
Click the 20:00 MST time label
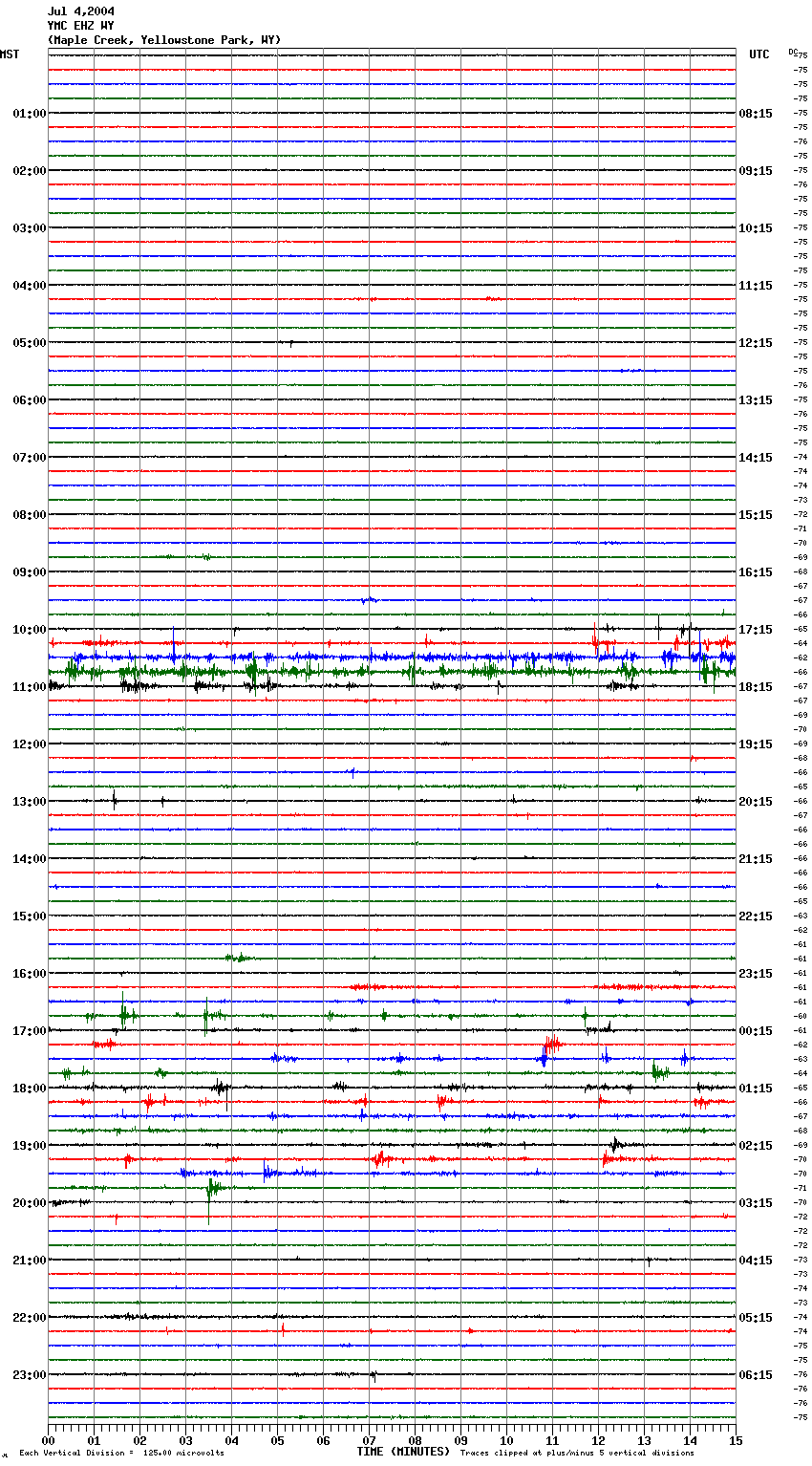(x=30, y=1203)
